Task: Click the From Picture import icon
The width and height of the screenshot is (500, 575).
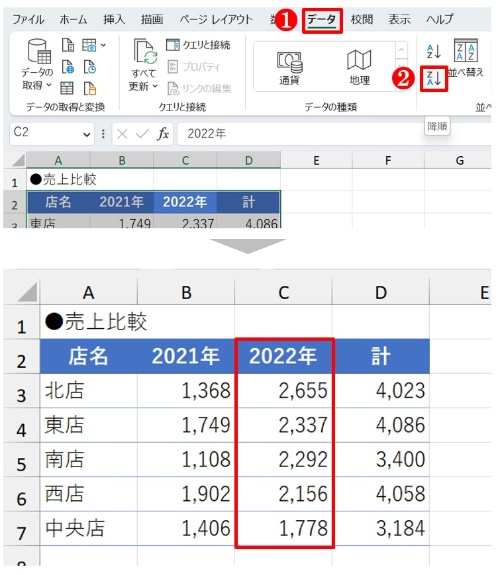Action: pyautogui.click(x=89, y=45)
